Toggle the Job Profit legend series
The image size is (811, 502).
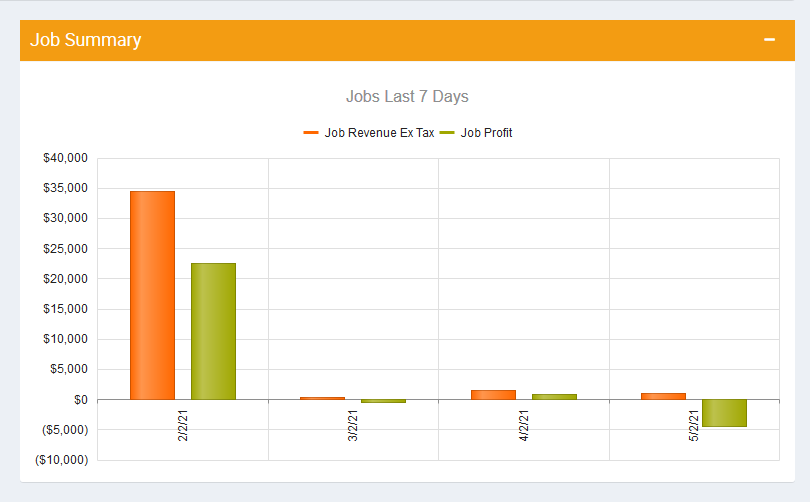(x=476, y=133)
